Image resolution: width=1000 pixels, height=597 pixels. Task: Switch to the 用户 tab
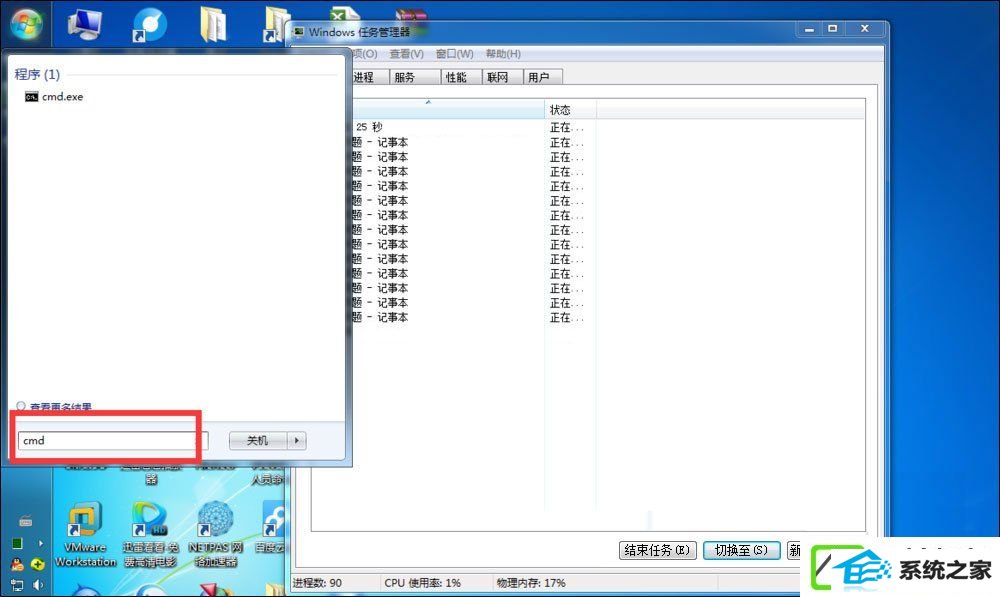coord(543,77)
